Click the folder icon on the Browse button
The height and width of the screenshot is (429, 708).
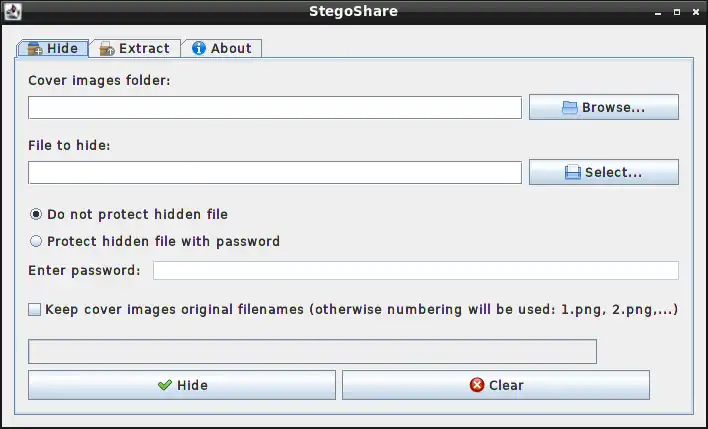tap(570, 108)
